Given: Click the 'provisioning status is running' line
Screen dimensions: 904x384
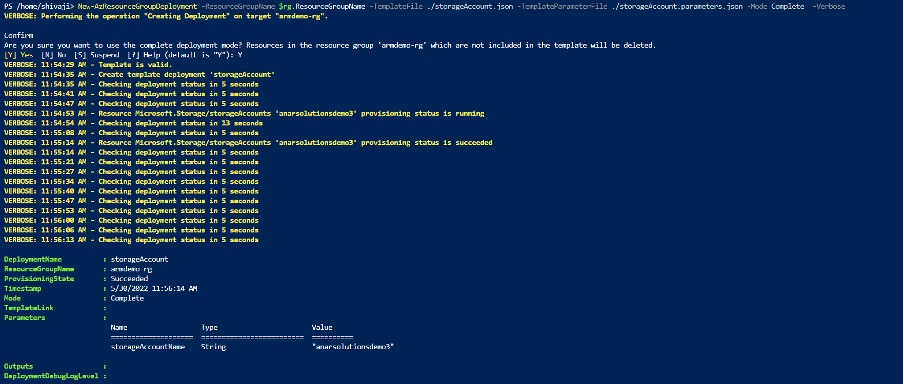Looking at the screenshot, I should pos(244,114).
